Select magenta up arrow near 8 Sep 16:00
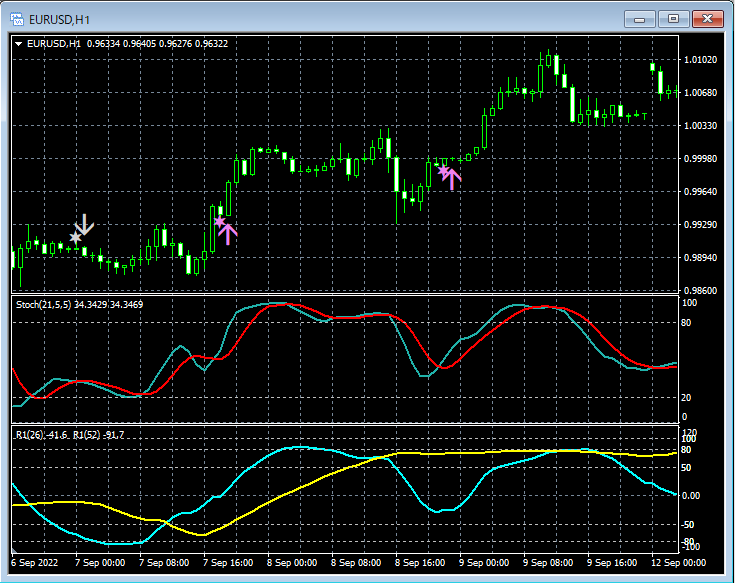 [452, 179]
